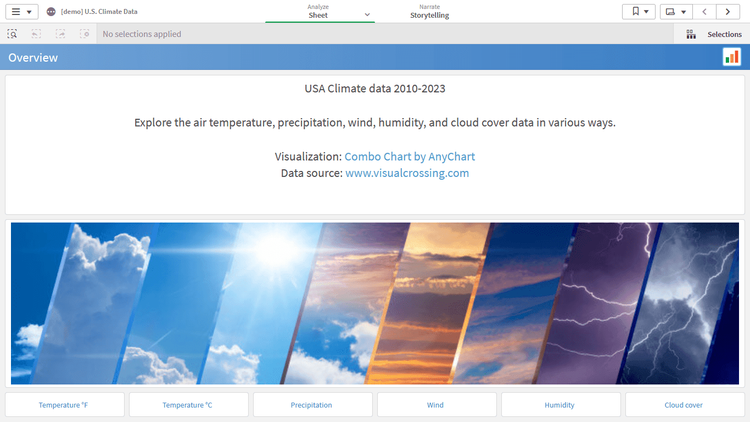This screenshot has height=422, width=750.
Task: Click the weather sky banner image
Action: pyautogui.click(x=375, y=303)
